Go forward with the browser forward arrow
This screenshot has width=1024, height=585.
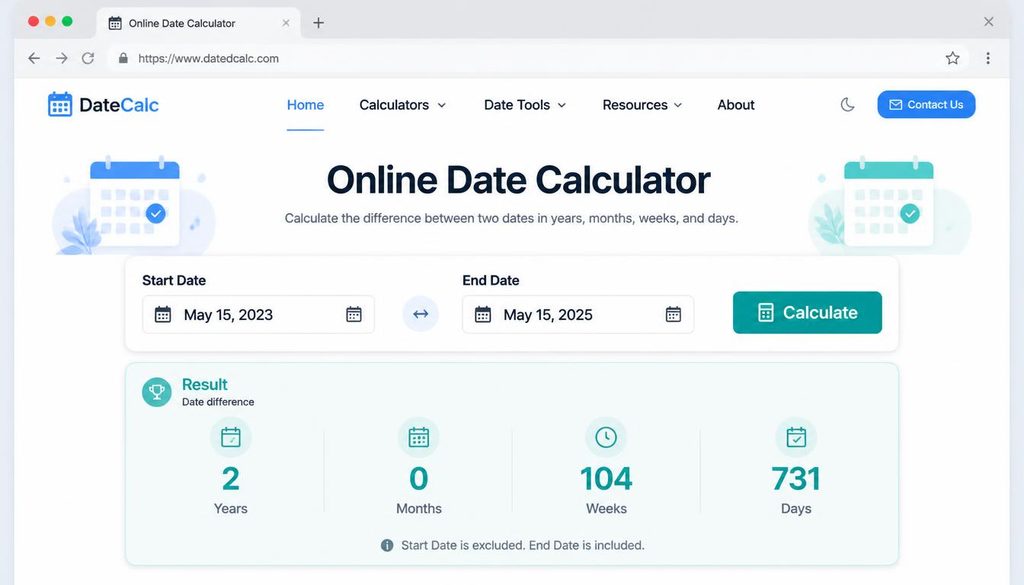point(61,58)
